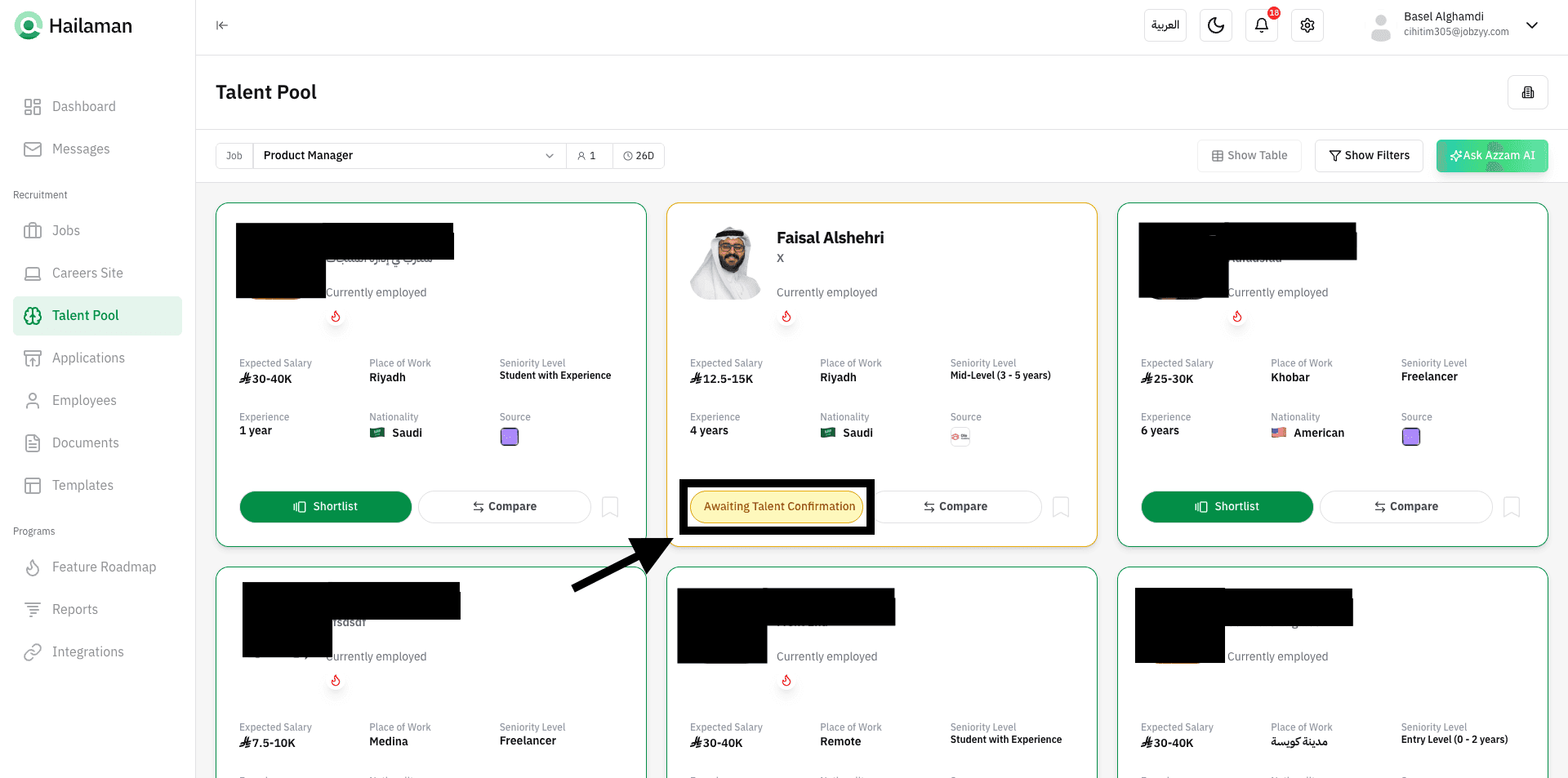
Task: Click flame icon on Khobar candidate card
Action: tap(1237, 317)
